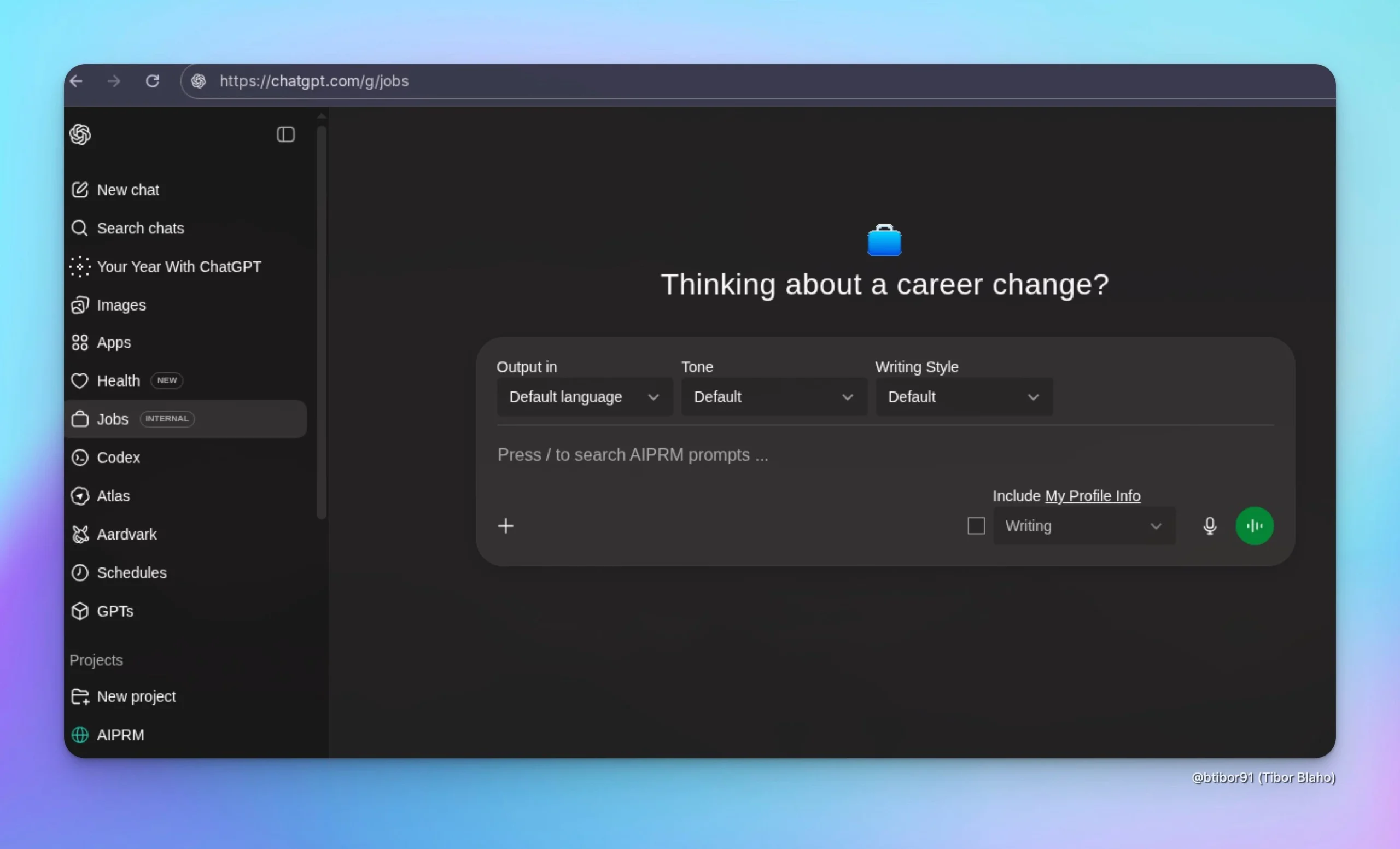
Task: Expand the Tone dropdown
Action: pyautogui.click(x=773, y=397)
